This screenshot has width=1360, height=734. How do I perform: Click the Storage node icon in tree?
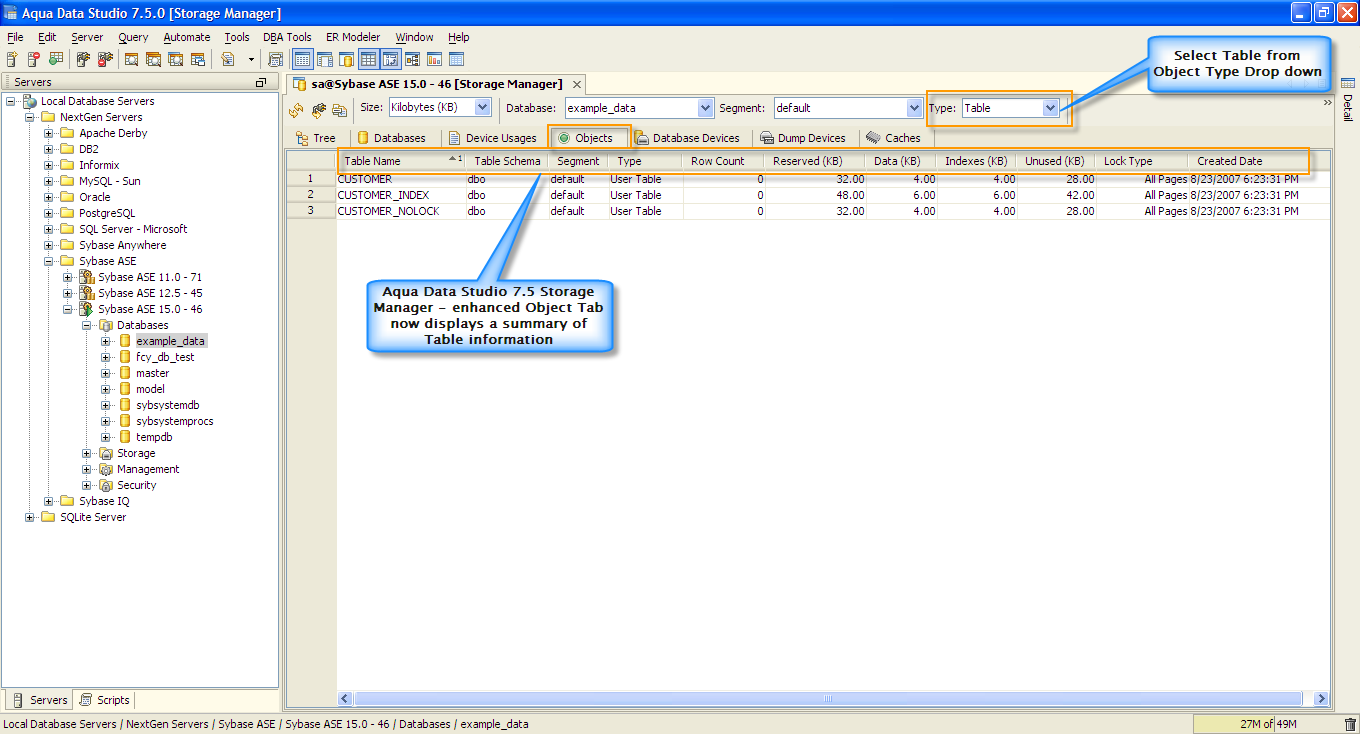106,453
